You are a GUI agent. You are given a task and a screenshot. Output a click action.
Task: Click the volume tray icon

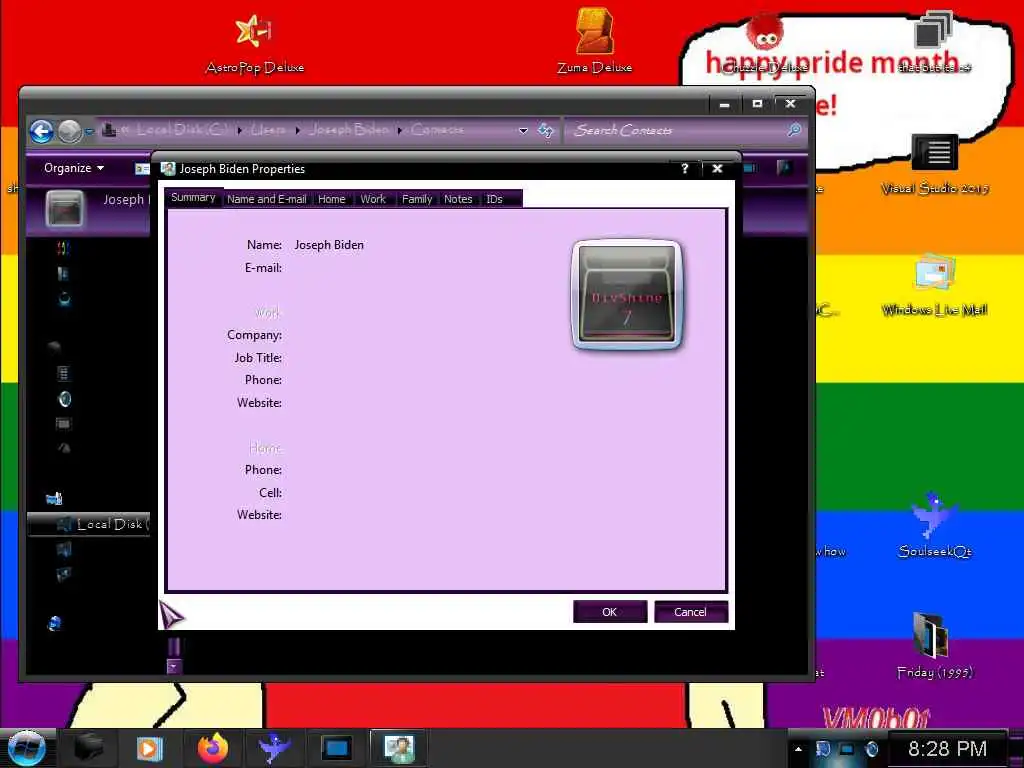pyautogui.click(x=871, y=749)
